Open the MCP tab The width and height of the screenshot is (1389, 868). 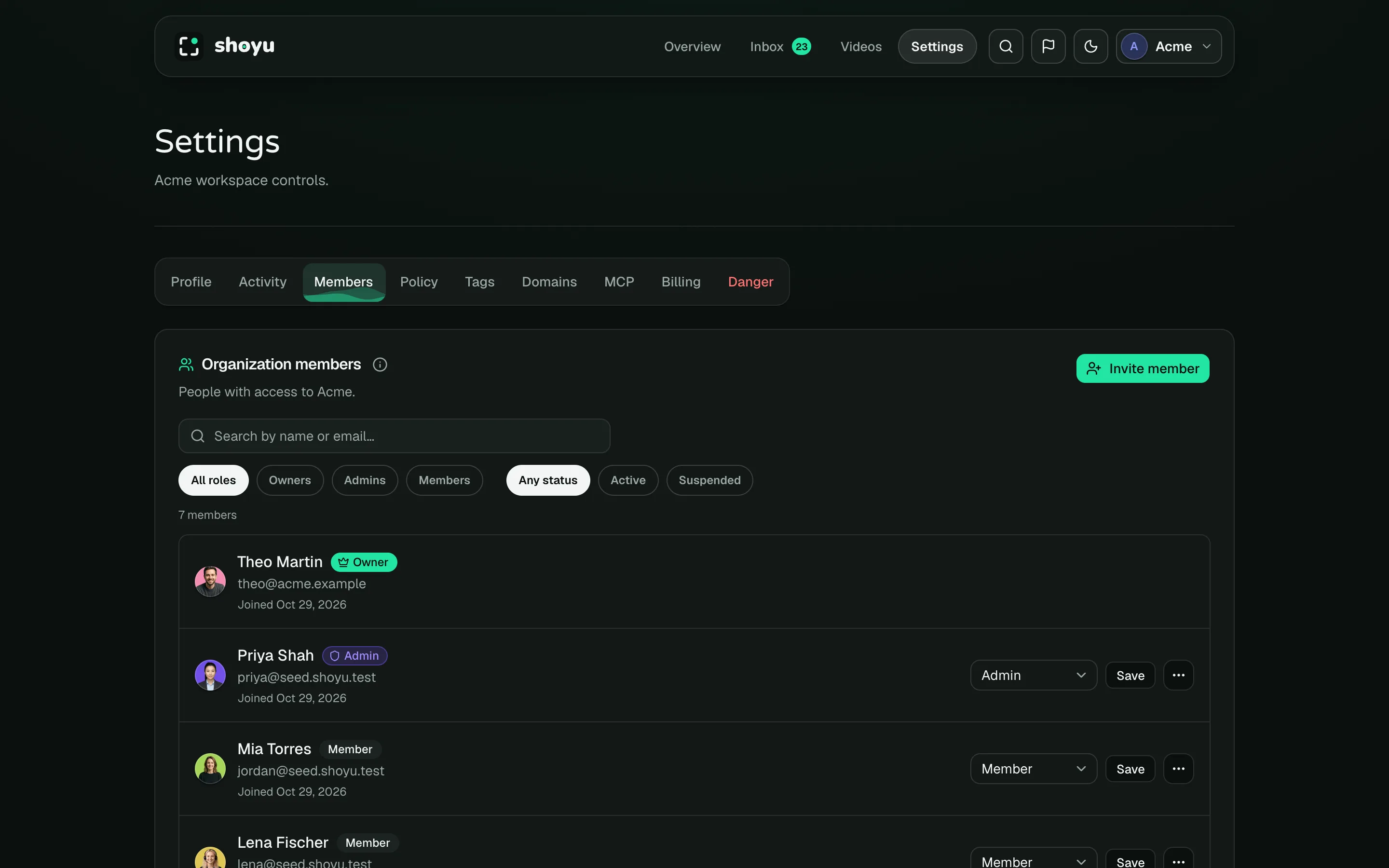click(x=619, y=282)
